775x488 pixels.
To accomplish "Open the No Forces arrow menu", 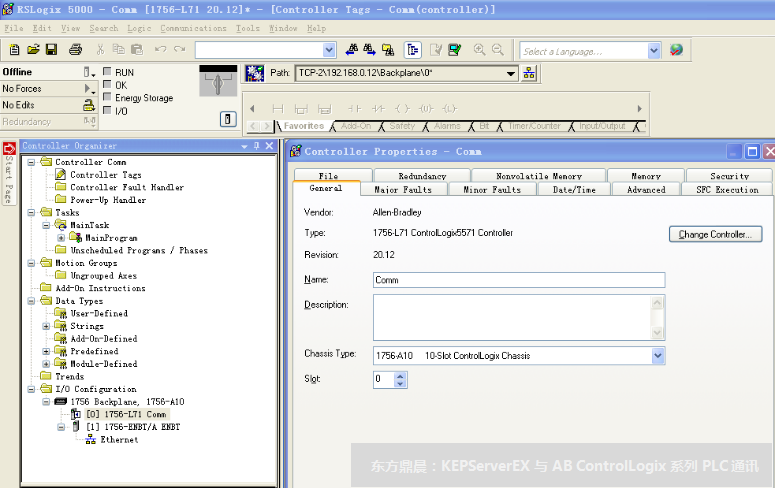I will [x=89, y=89].
